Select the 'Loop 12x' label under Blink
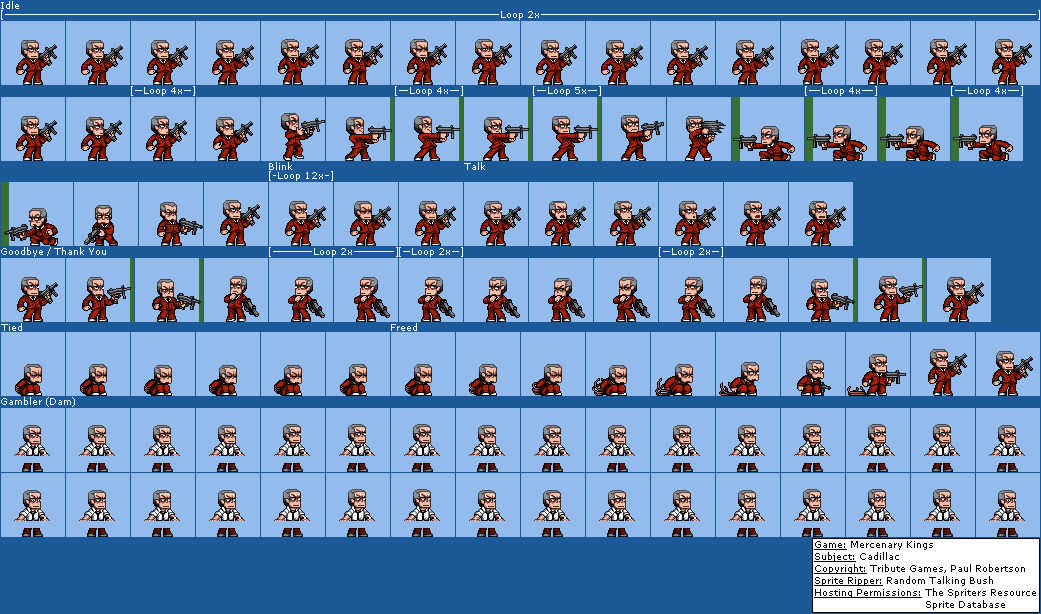1041x614 pixels. [301, 176]
